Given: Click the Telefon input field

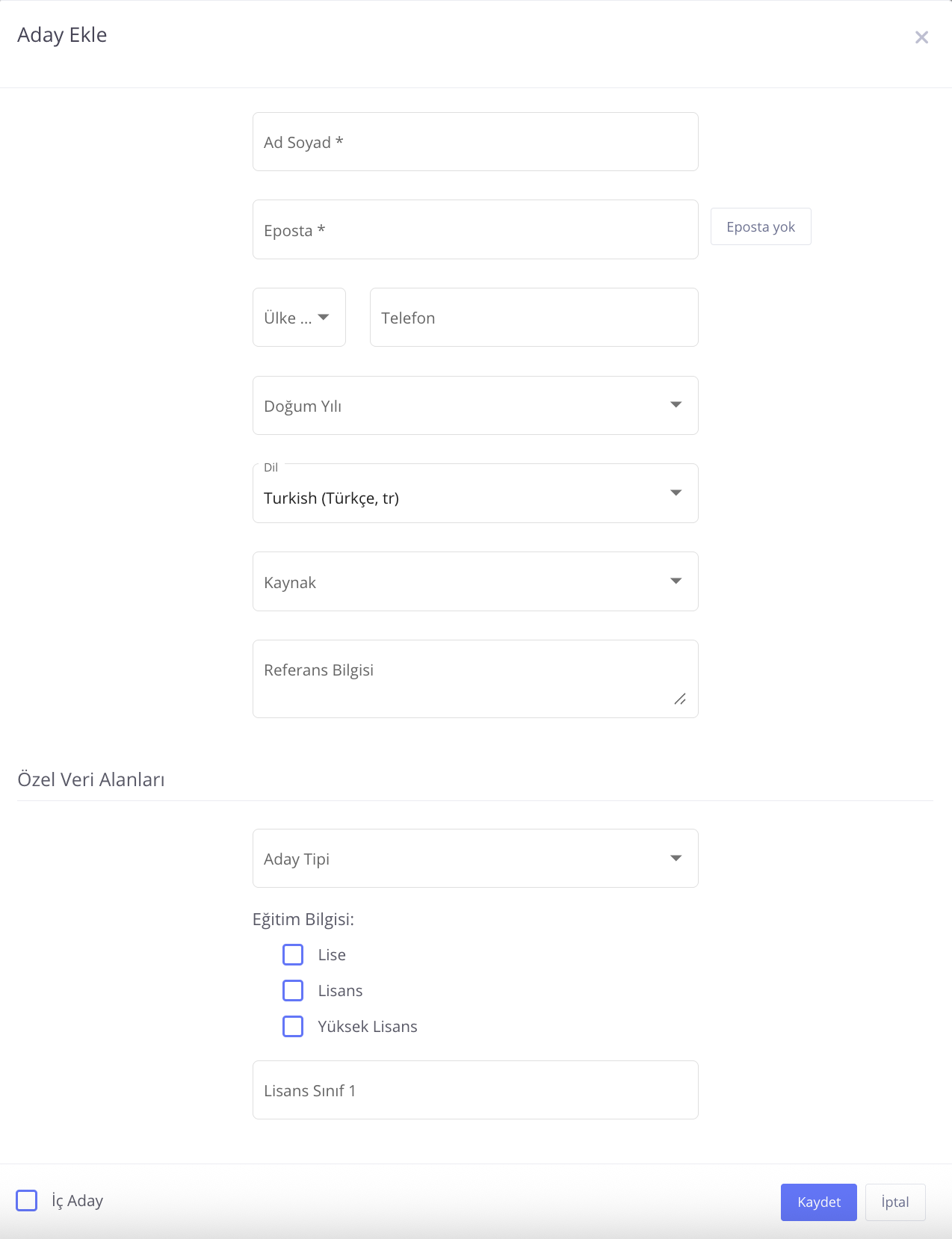Looking at the screenshot, I should coord(534,318).
